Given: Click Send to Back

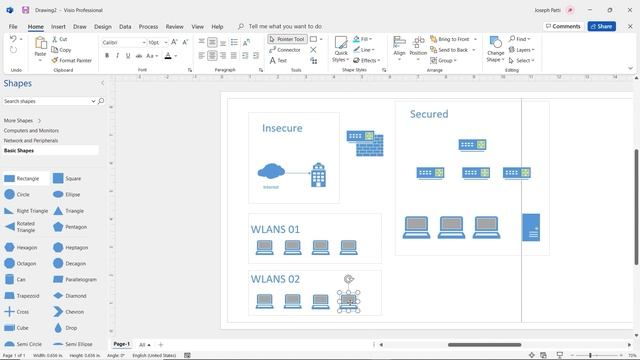Looking at the screenshot, I should pos(449,50).
